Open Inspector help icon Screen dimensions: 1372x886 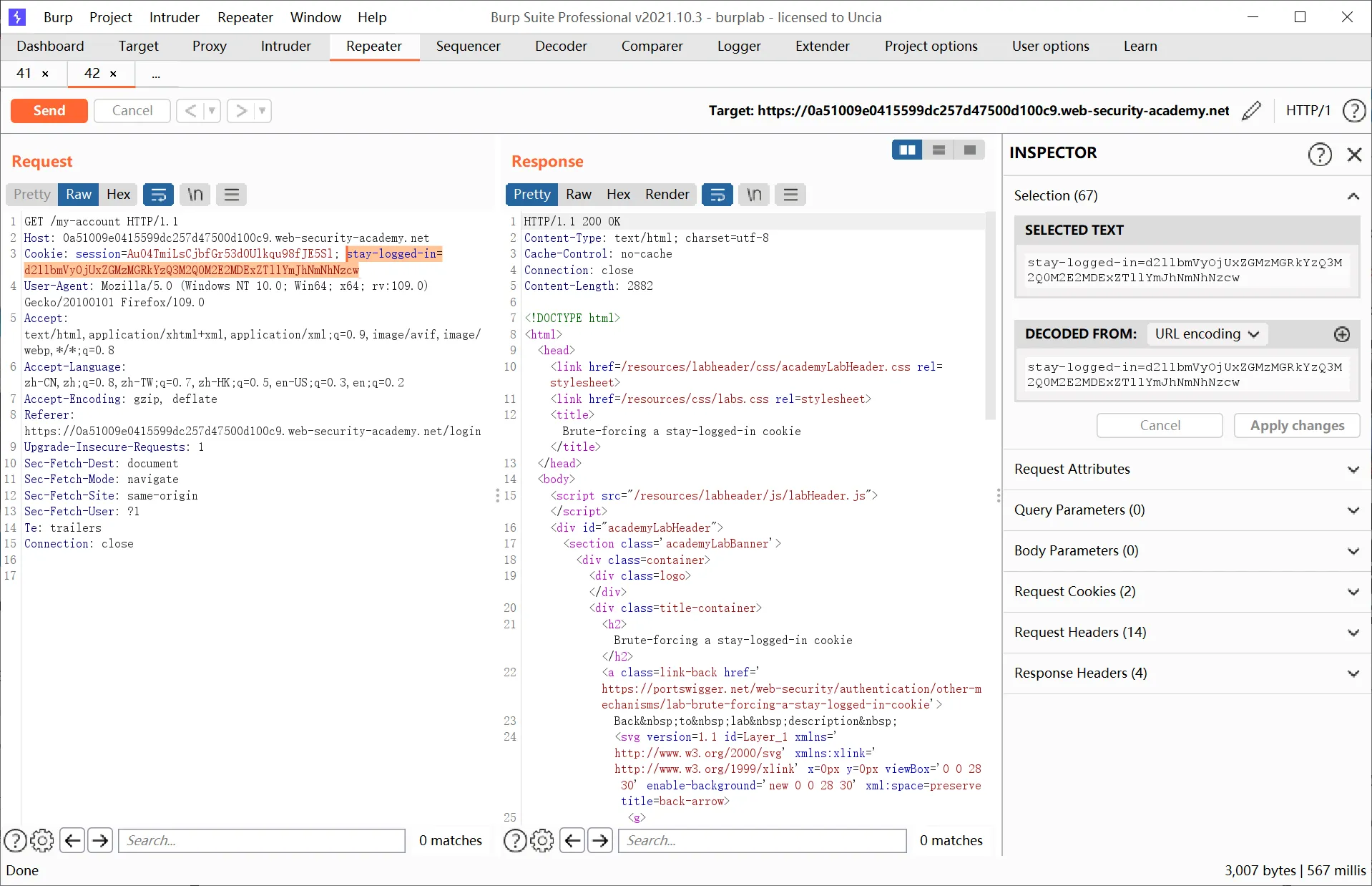point(1320,154)
